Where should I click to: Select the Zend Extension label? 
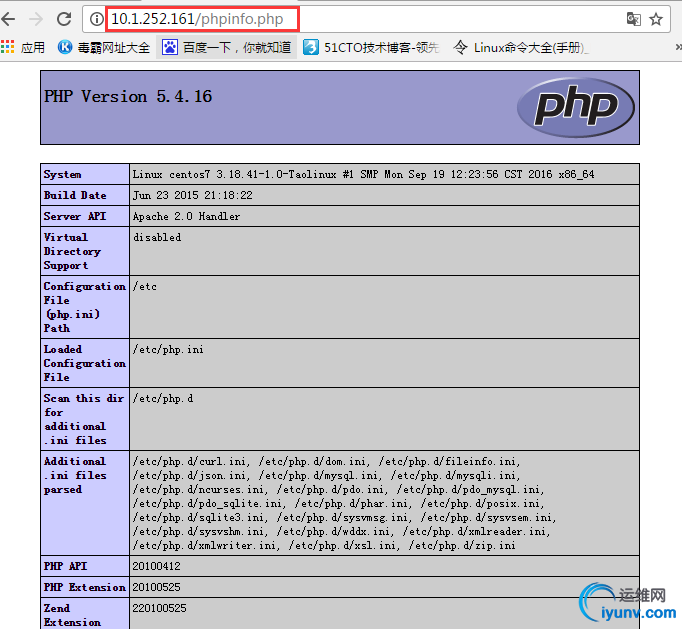[x=72, y=615]
